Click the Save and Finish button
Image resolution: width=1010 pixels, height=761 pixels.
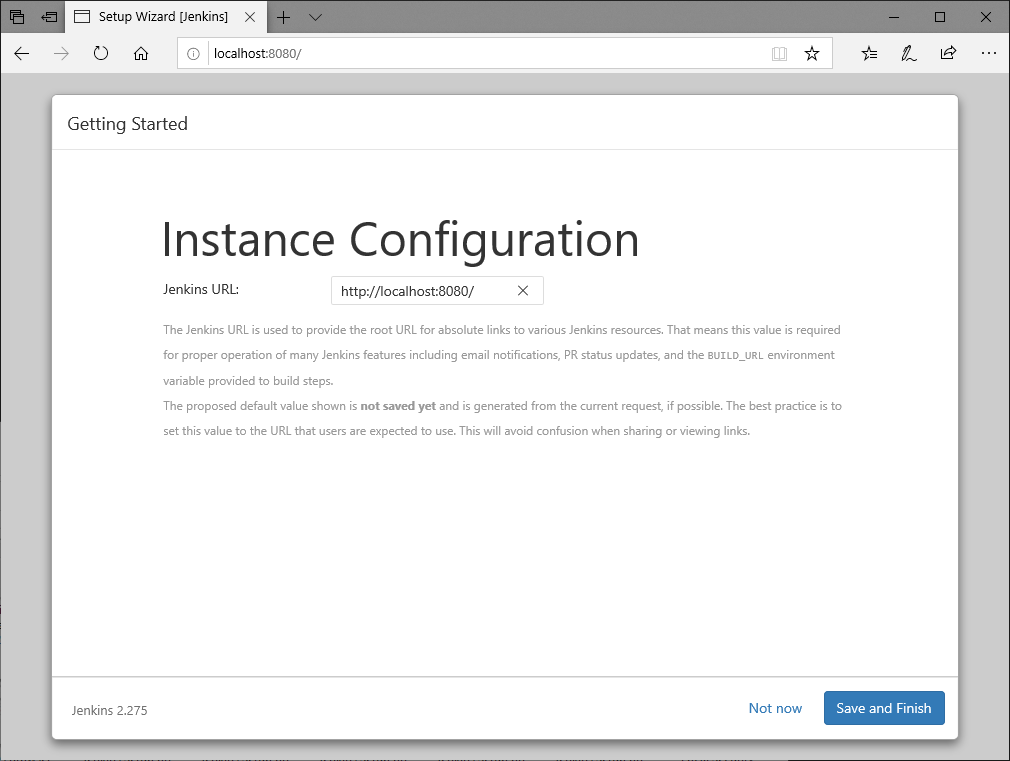pyautogui.click(x=884, y=708)
